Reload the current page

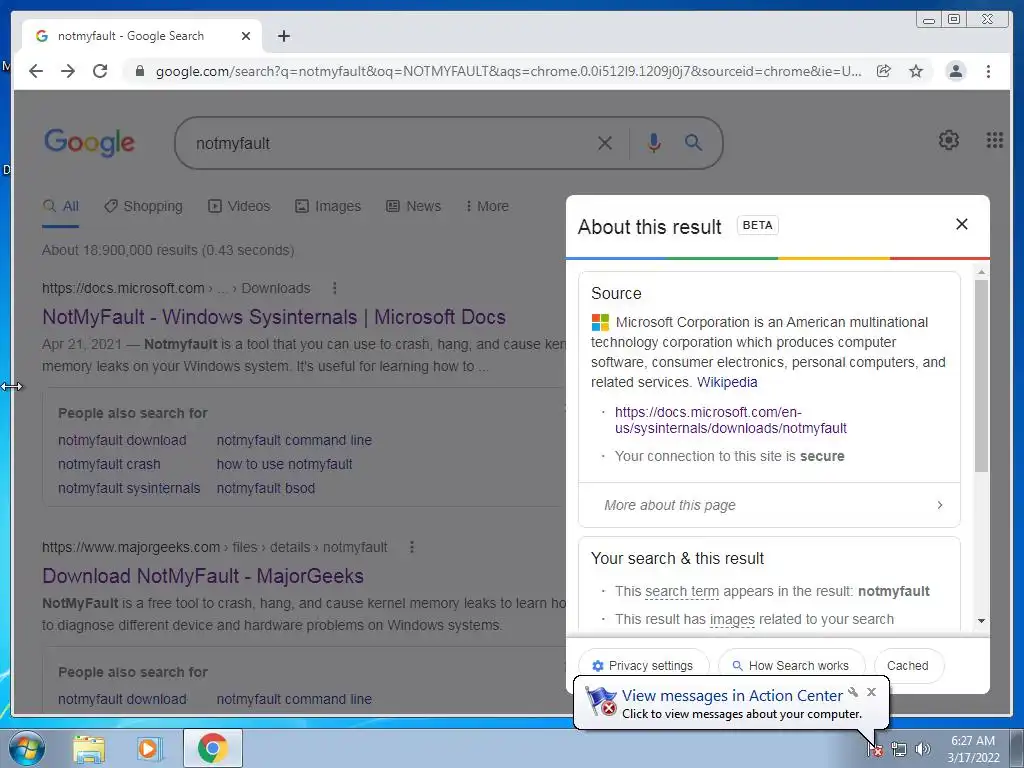pyautogui.click(x=100, y=71)
